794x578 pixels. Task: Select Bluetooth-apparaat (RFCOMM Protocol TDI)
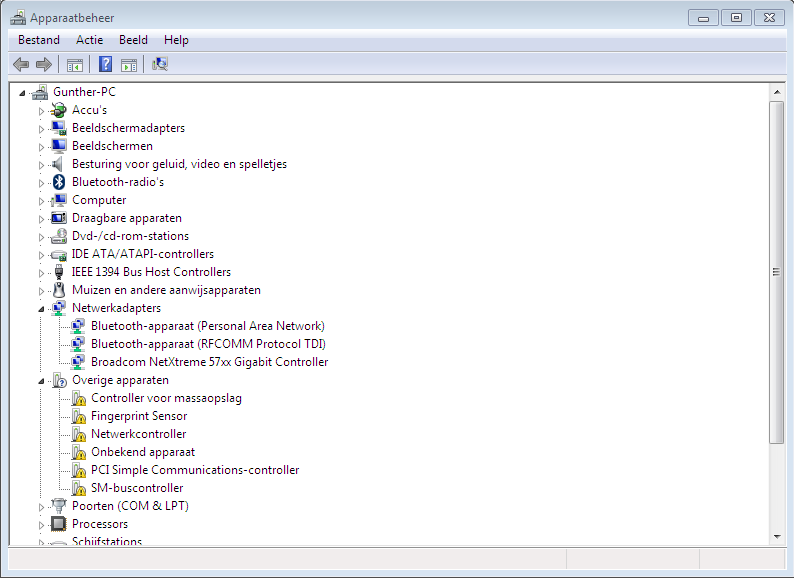[208, 344]
